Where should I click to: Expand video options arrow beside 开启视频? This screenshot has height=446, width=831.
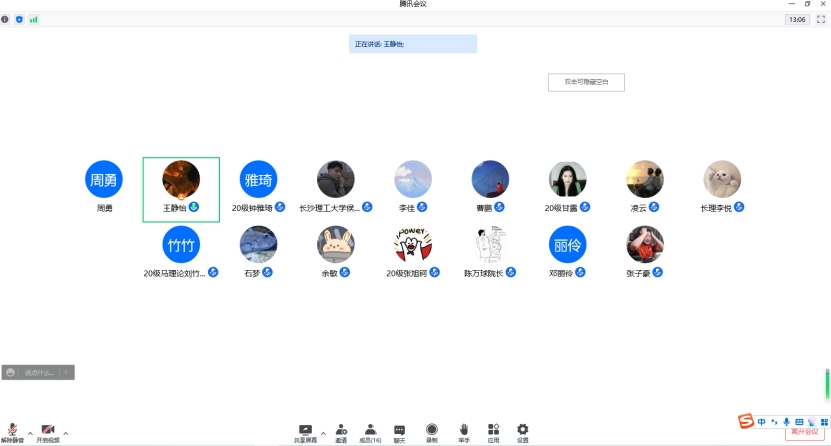tap(66, 433)
